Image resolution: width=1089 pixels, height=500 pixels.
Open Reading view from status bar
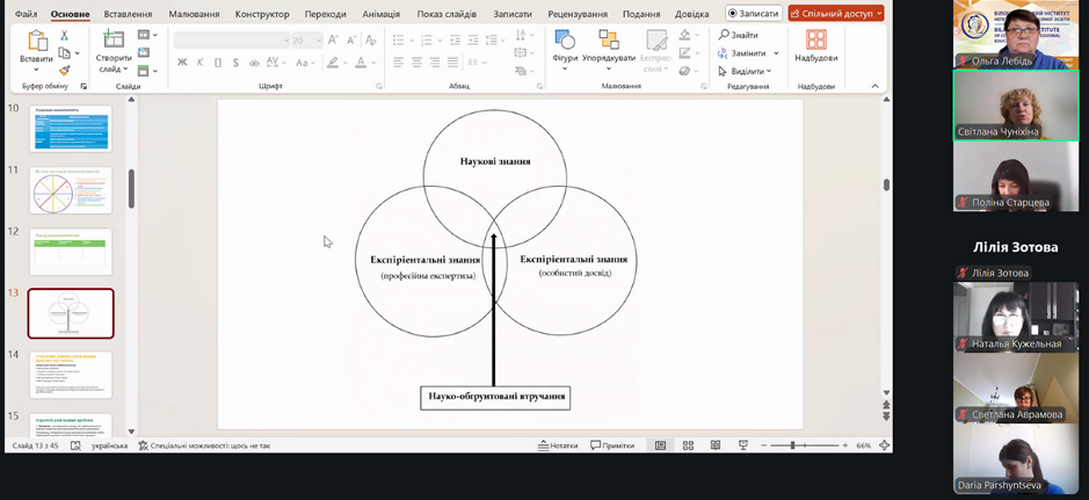click(x=714, y=445)
